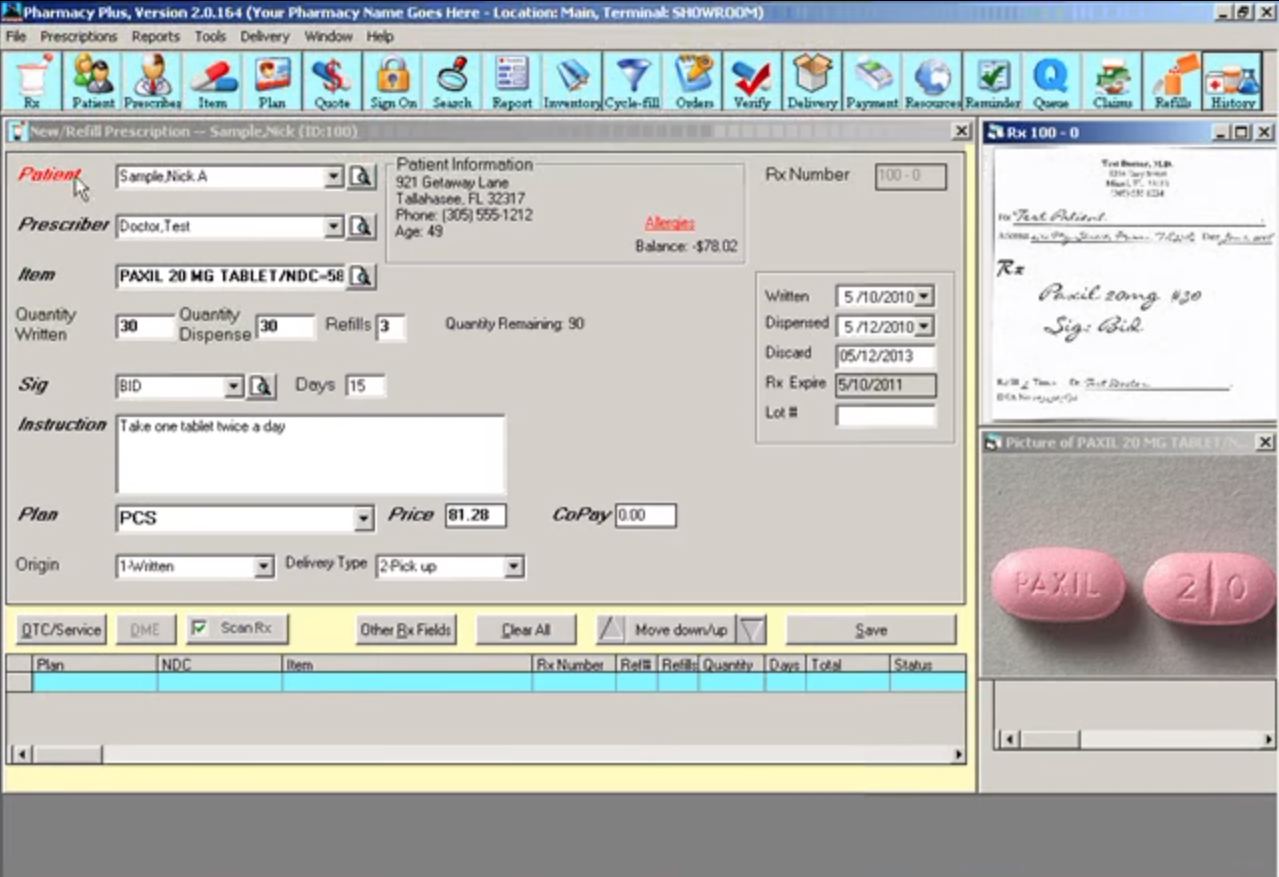Open the Rx toolbar icon

(32, 81)
